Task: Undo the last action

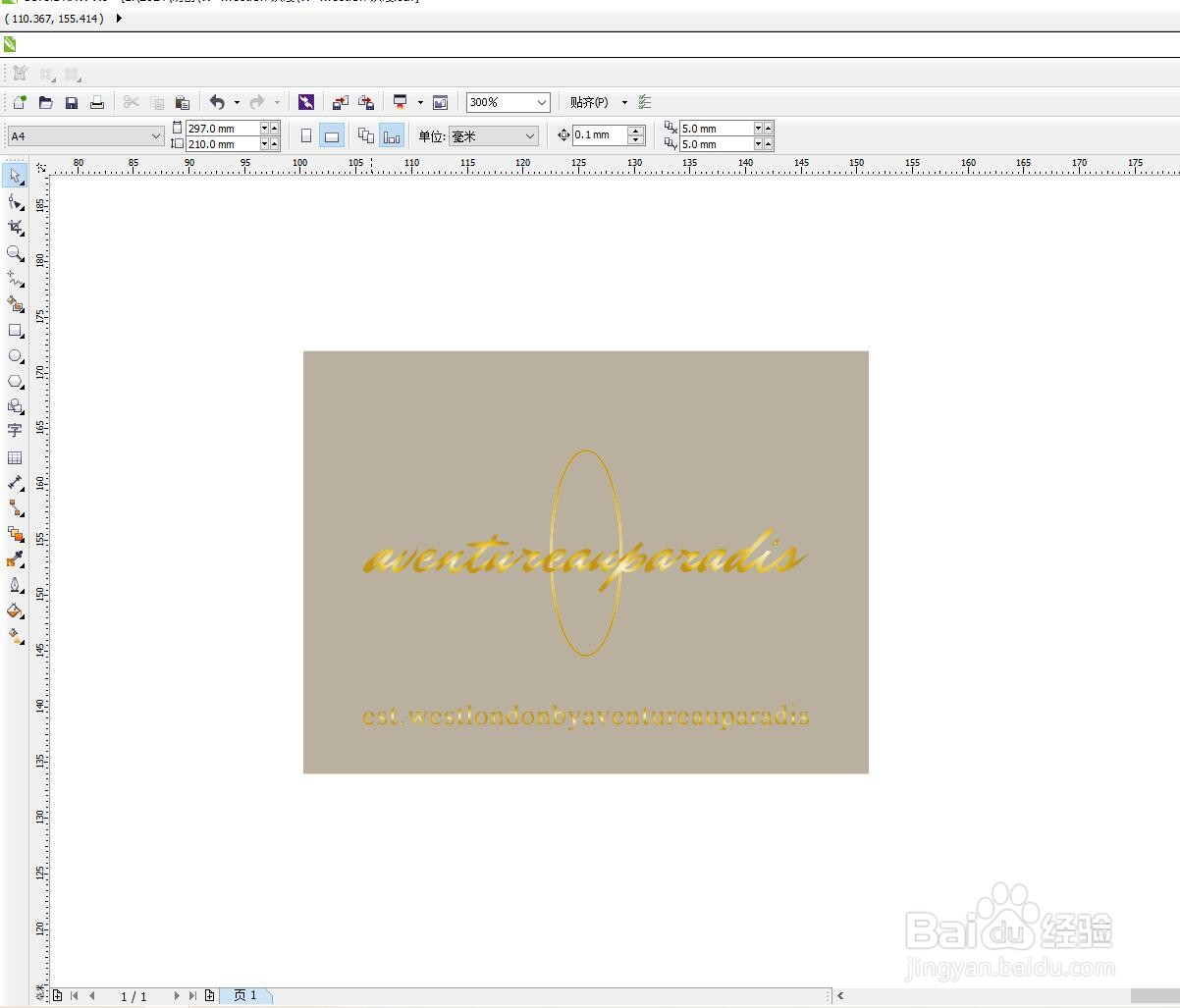Action: coord(217,102)
